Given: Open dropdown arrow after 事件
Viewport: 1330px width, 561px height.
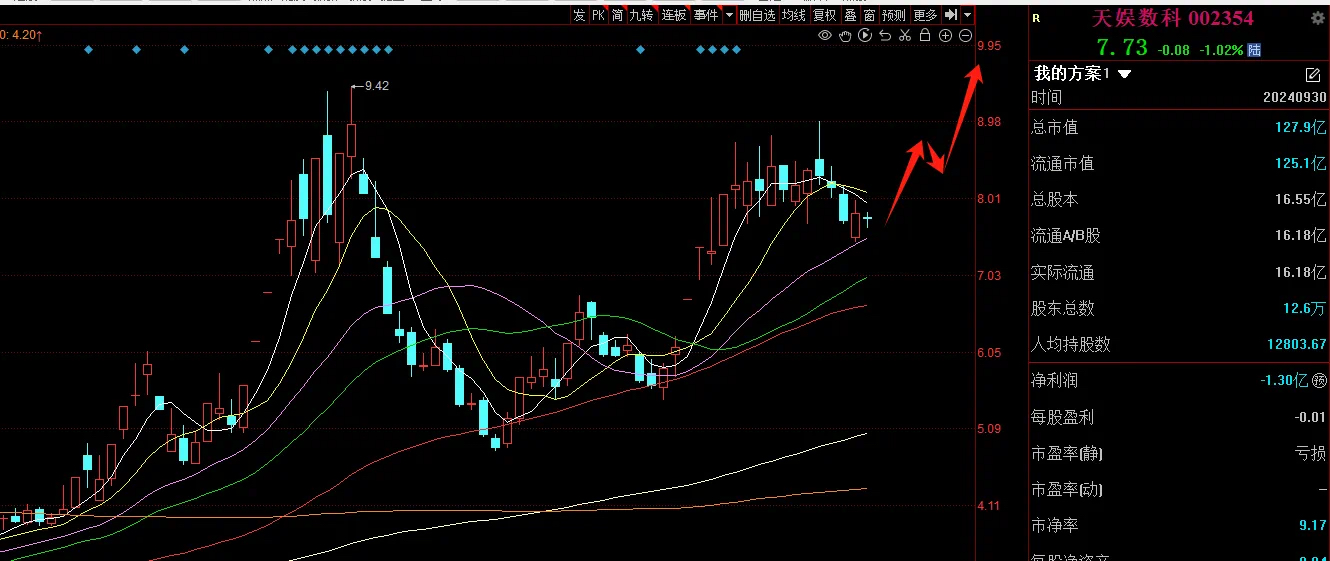Looking at the screenshot, I should (x=729, y=15).
